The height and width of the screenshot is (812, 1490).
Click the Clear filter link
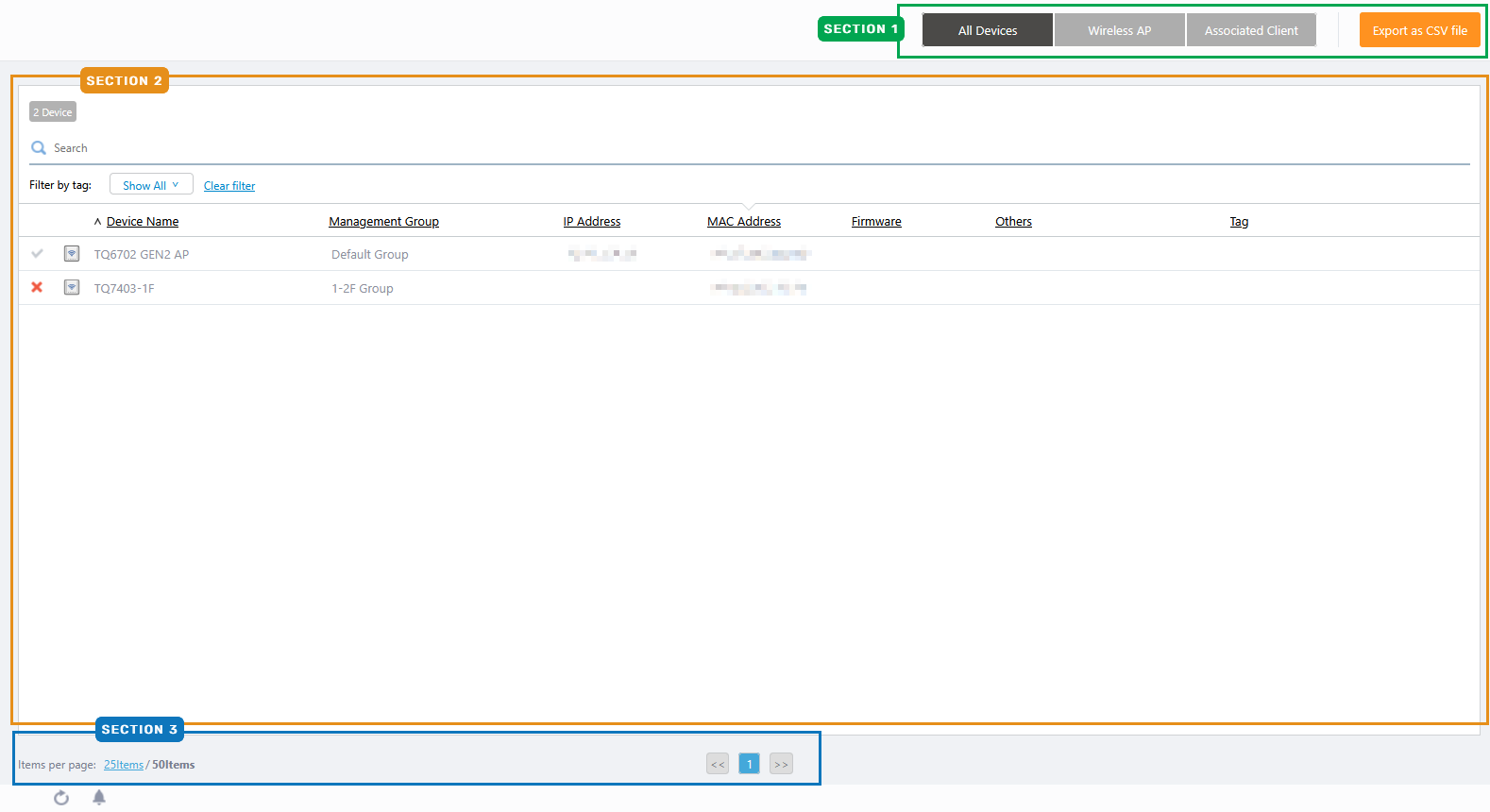click(229, 186)
